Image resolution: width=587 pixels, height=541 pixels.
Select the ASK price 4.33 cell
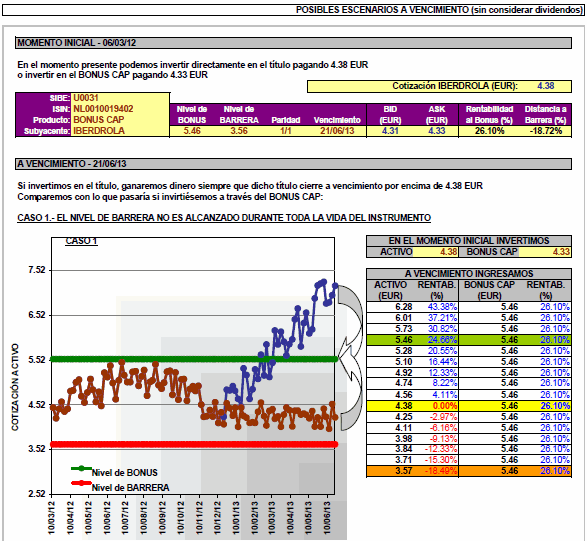437,131
